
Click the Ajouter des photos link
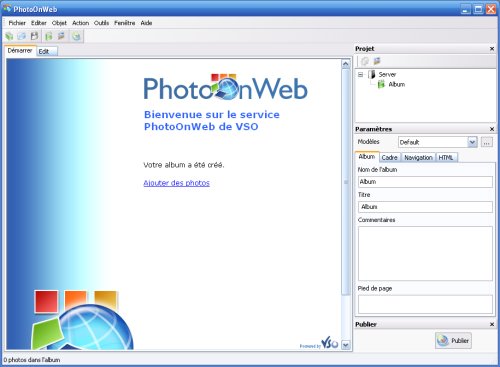[176, 183]
